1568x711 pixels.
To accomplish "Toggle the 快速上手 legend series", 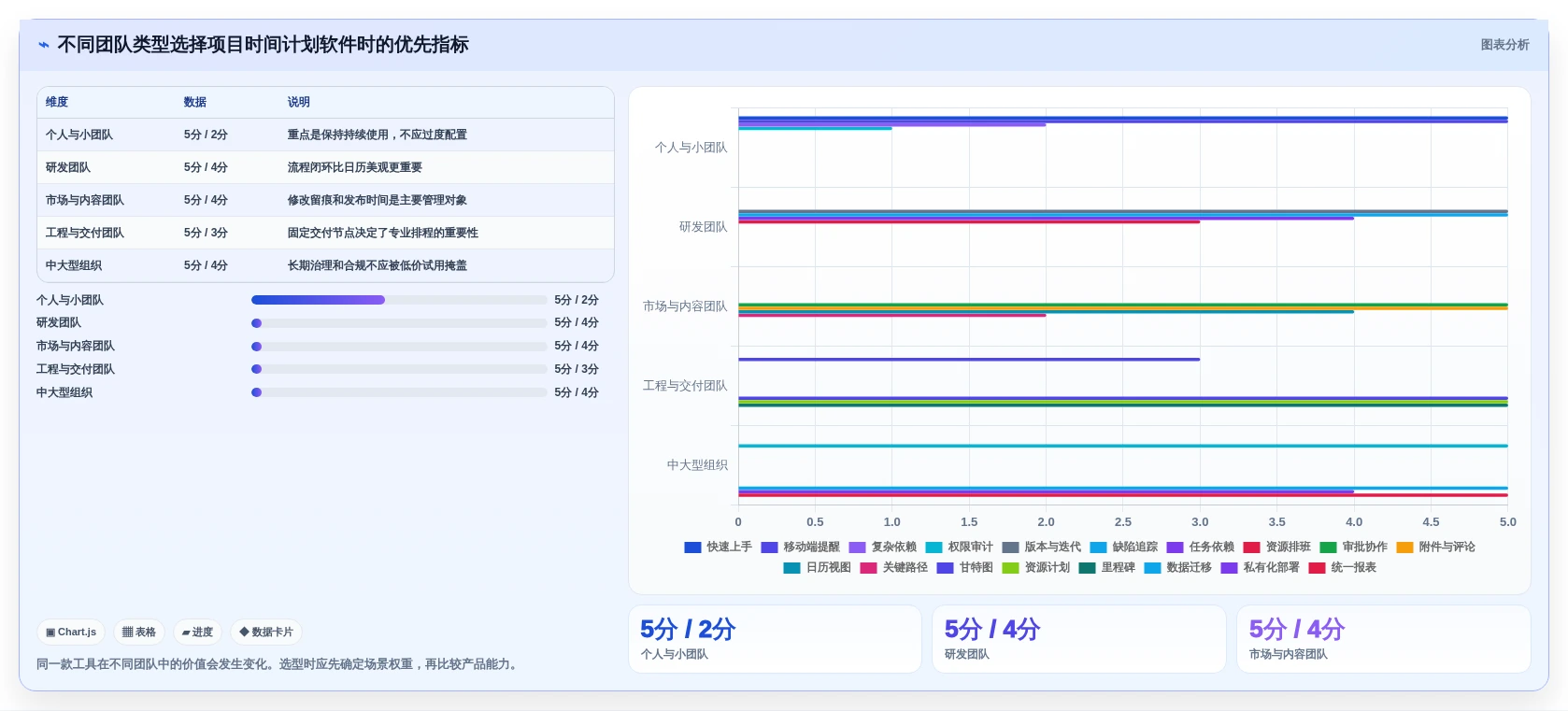I will point(718,547).
